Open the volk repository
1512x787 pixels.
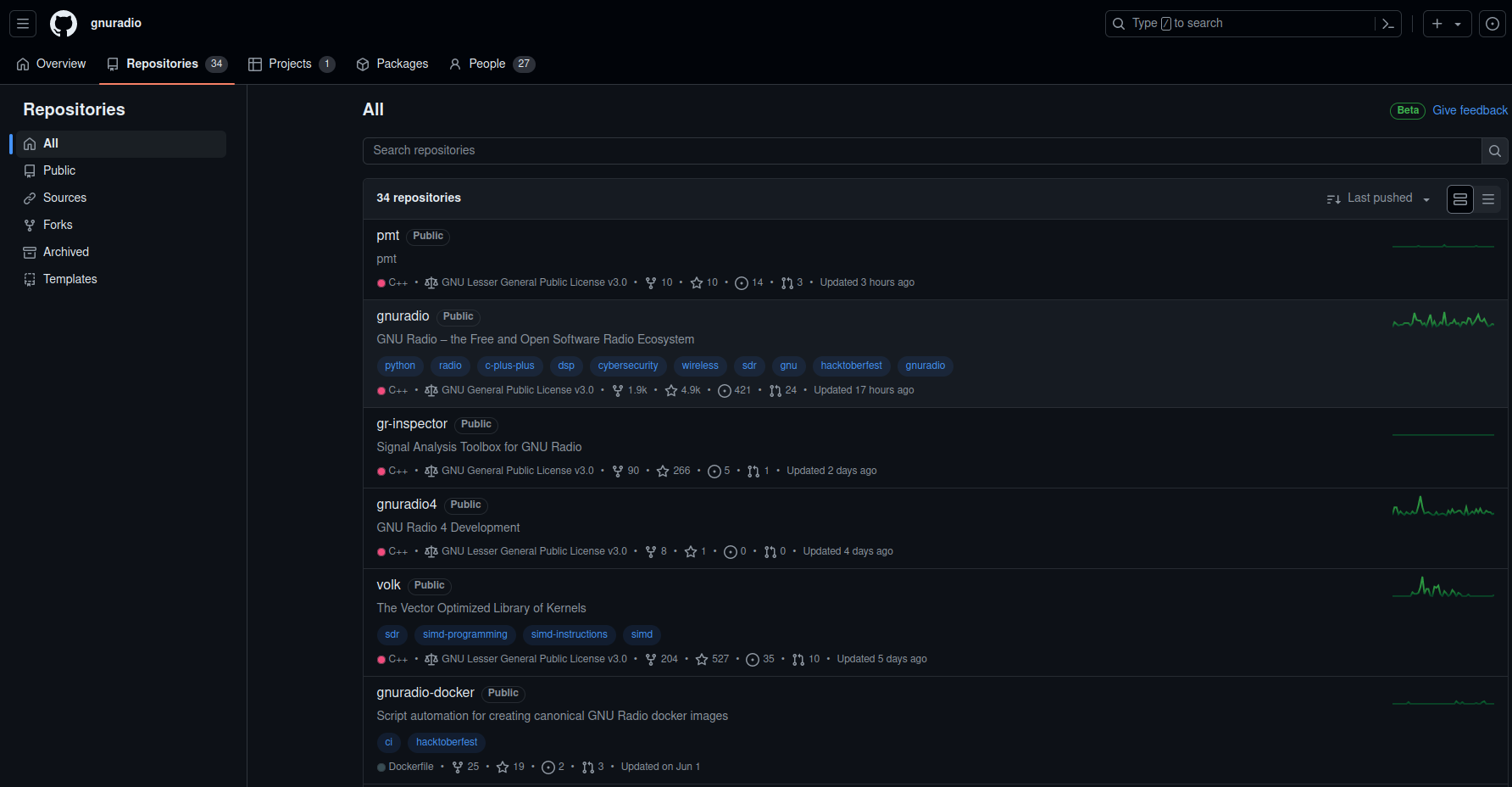pyautogui.click(x=388, y=584)
